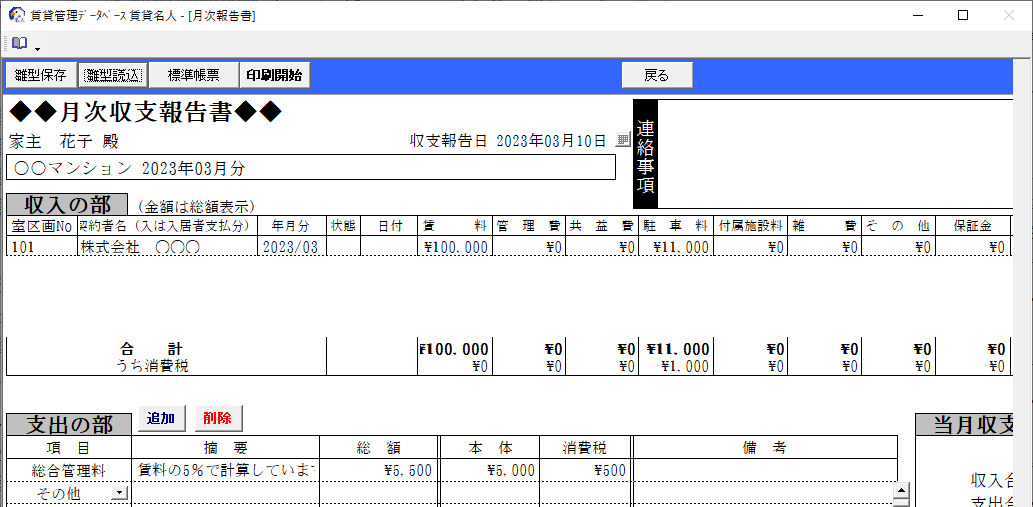Open 標準帳票 standard report
The height and width of the screenshot is (507, 1033).
[193, 75]
